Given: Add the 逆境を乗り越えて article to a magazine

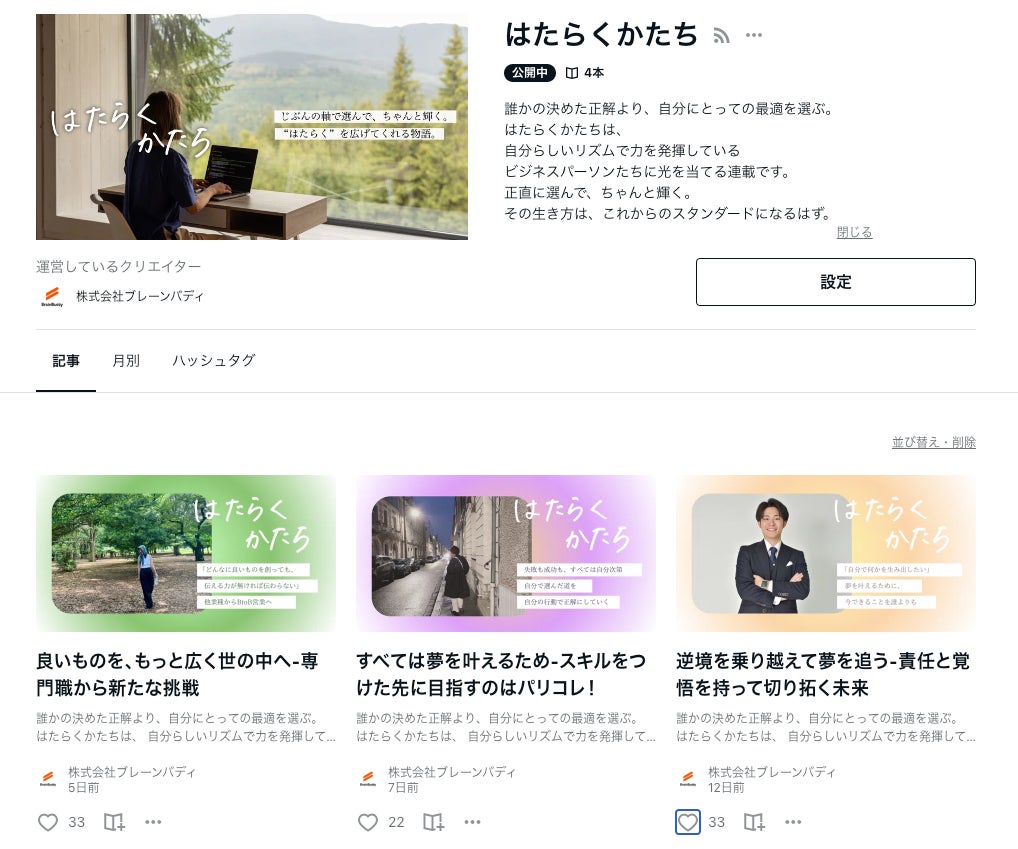Looking at the screenshot, I should click(754, 822).
